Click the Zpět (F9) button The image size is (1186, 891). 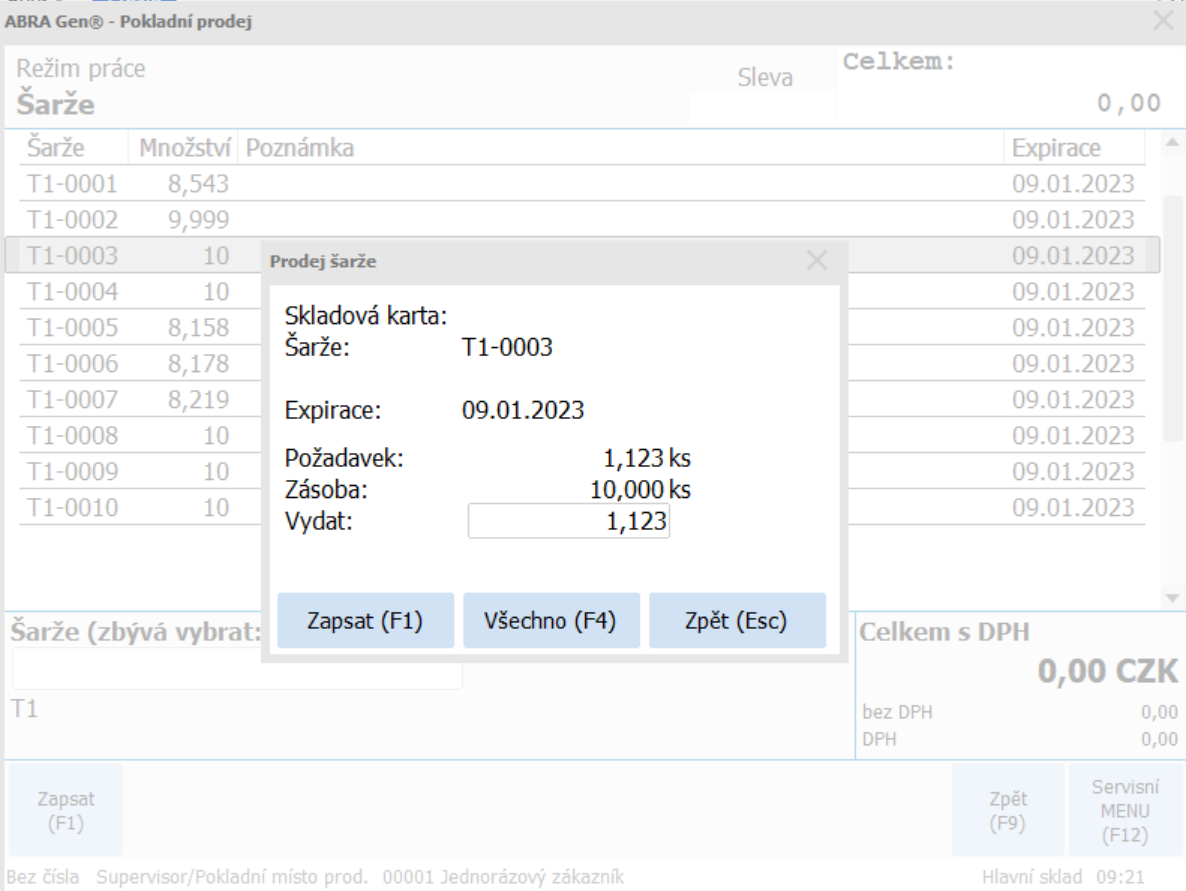point(1008,811)
